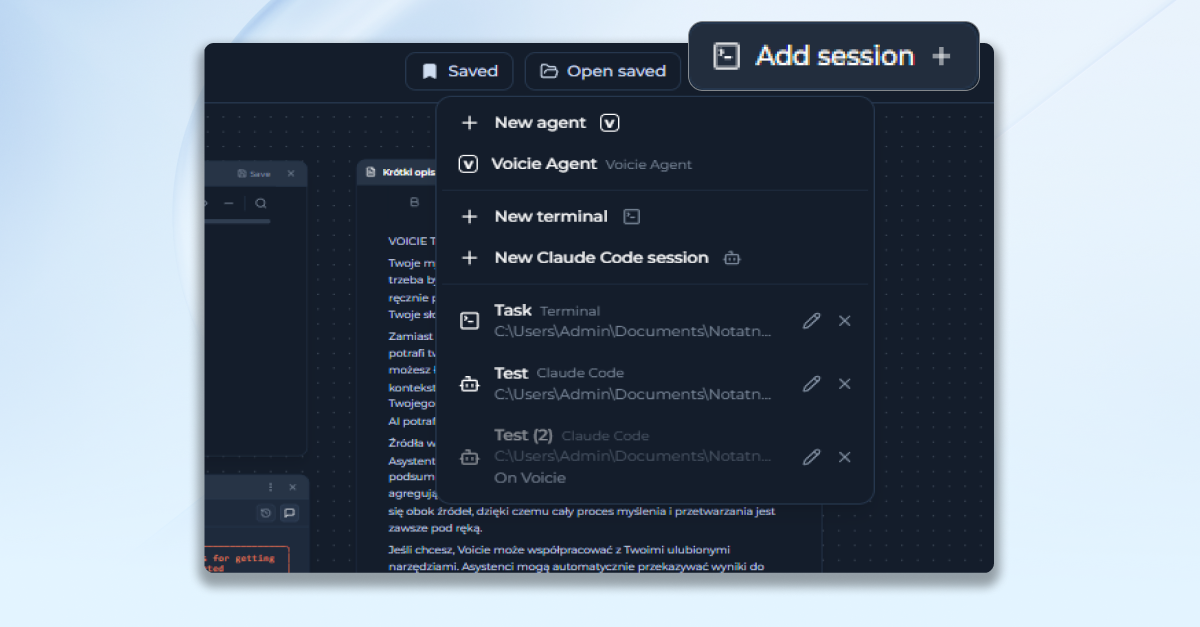This screenshot has width=1200, height=627.
Task: Edit the Test session with pencil icon
Action: point(812,384)
